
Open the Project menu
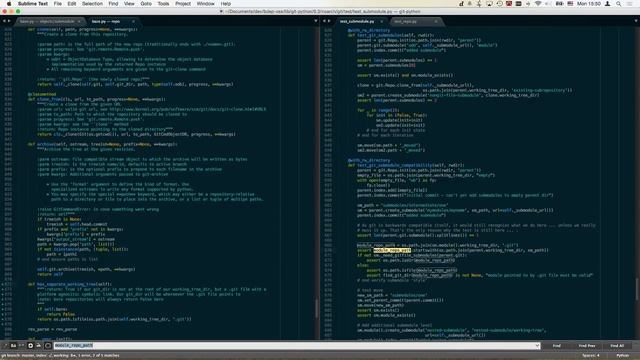tap(183, 4)
